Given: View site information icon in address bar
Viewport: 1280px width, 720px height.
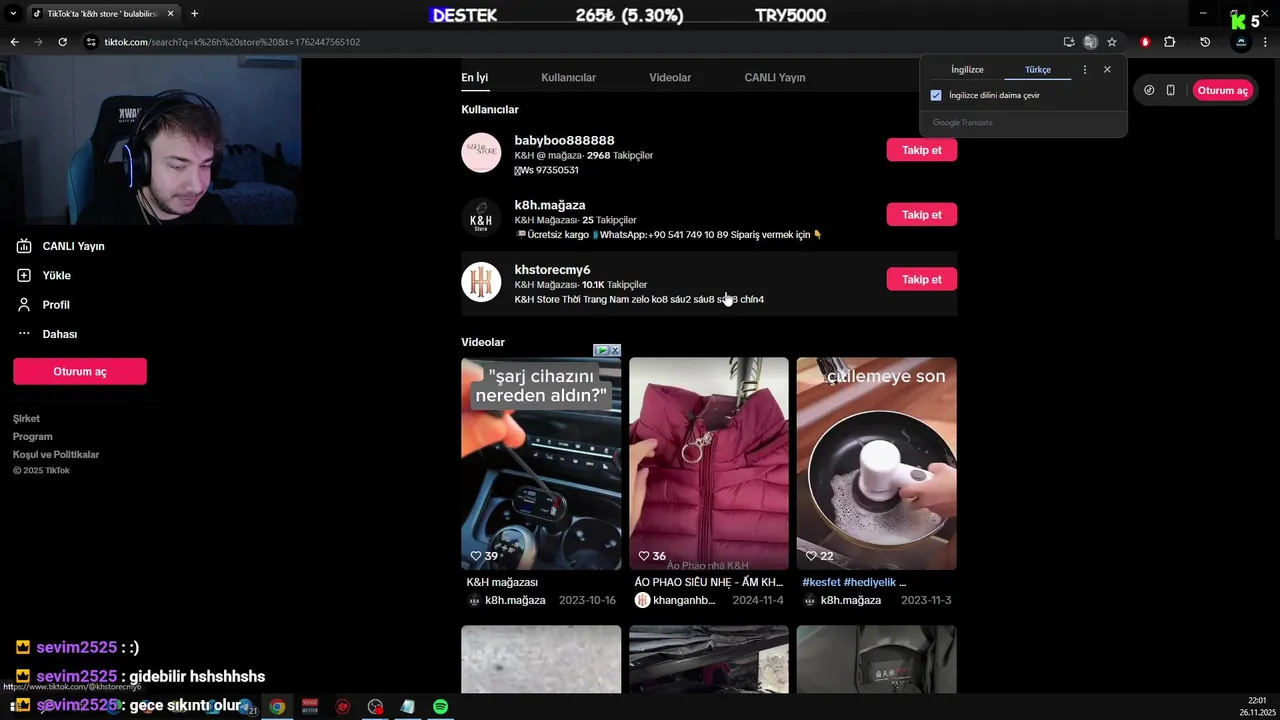Looking at the screenshot, I should click(91, 42).
